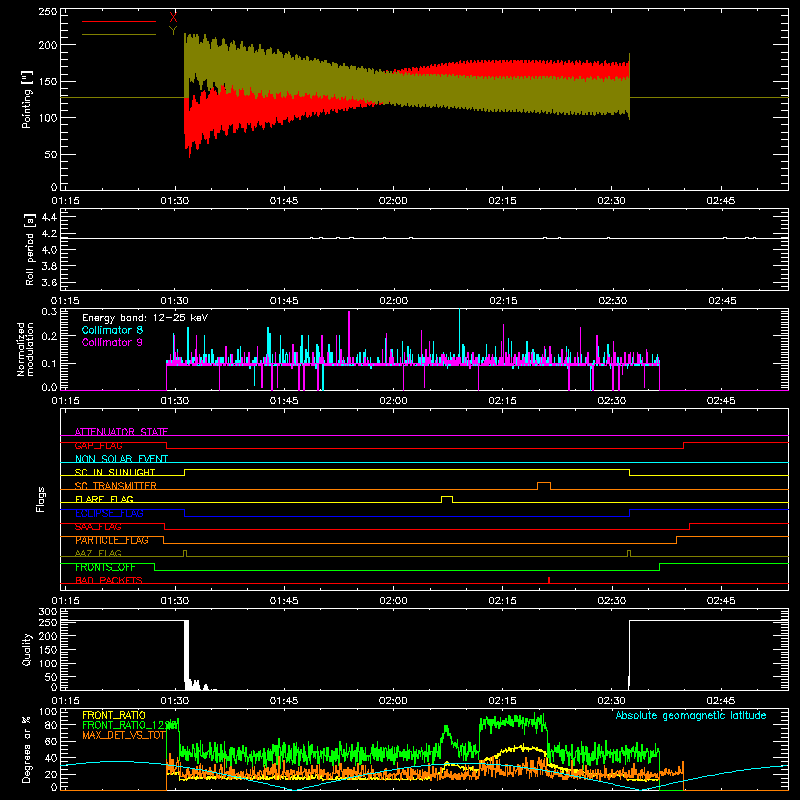Click the 4.2 tick on Roll period axis

coord(49,234)
